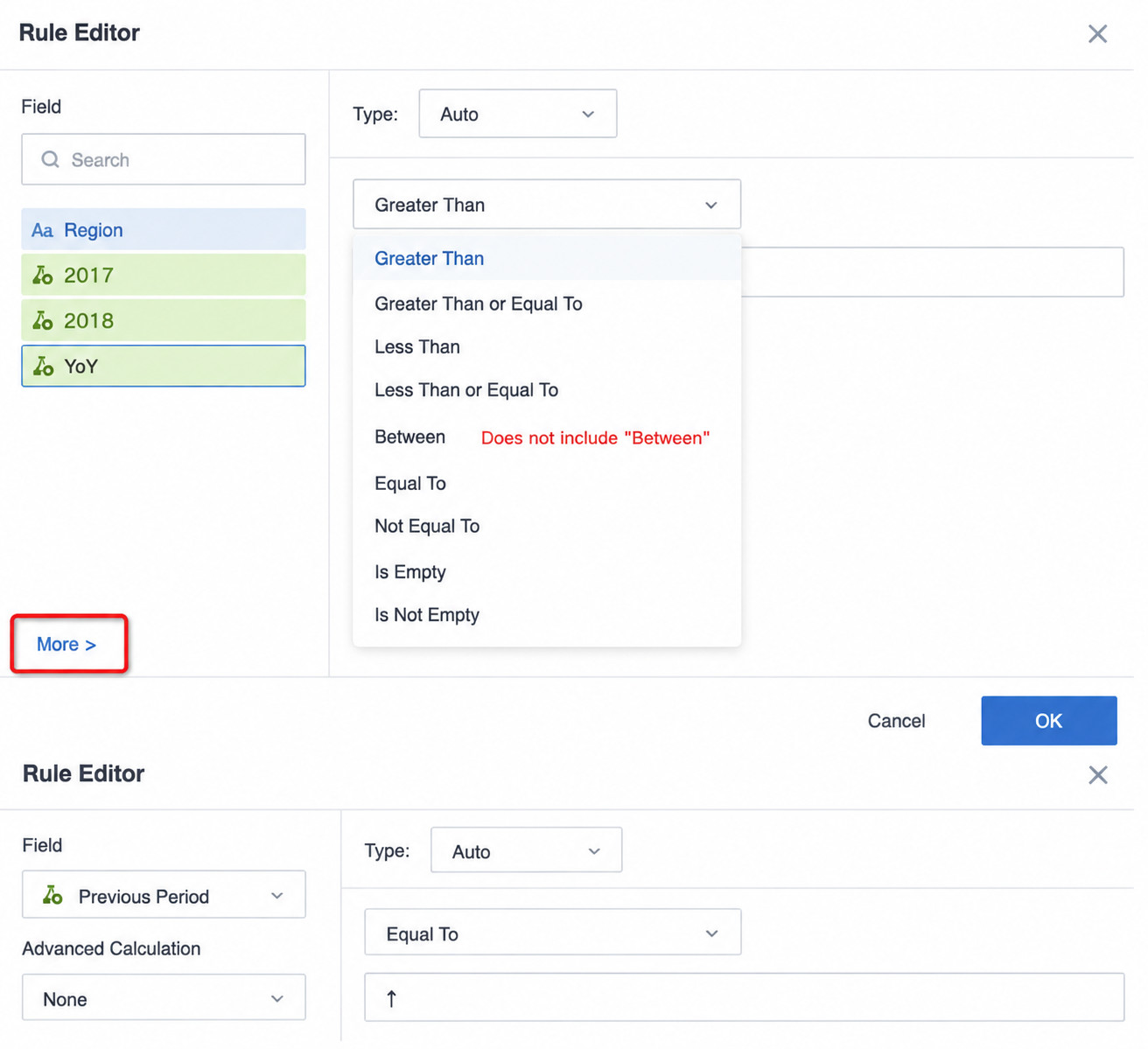Click the value input containing the up arrow

tap(744, 997)
